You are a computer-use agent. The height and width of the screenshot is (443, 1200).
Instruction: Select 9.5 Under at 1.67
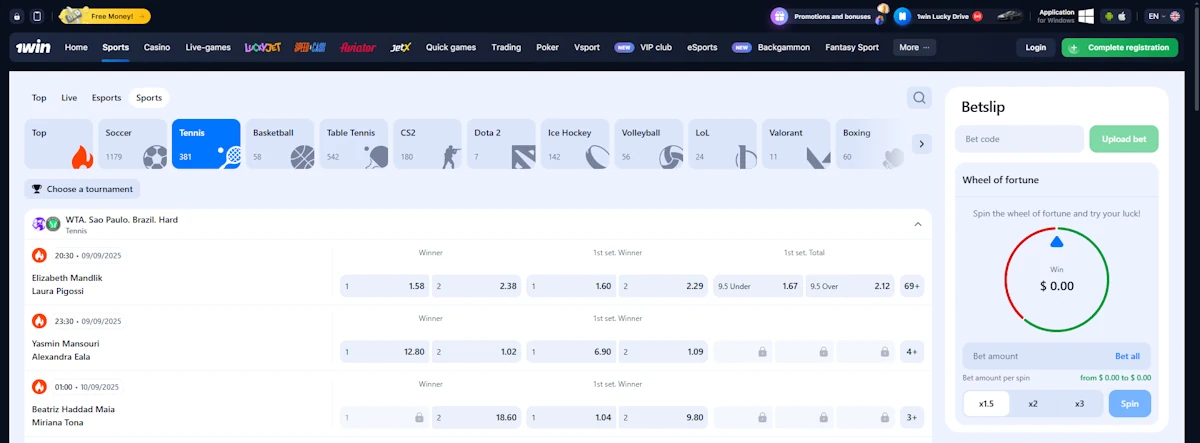pos(757,286)
